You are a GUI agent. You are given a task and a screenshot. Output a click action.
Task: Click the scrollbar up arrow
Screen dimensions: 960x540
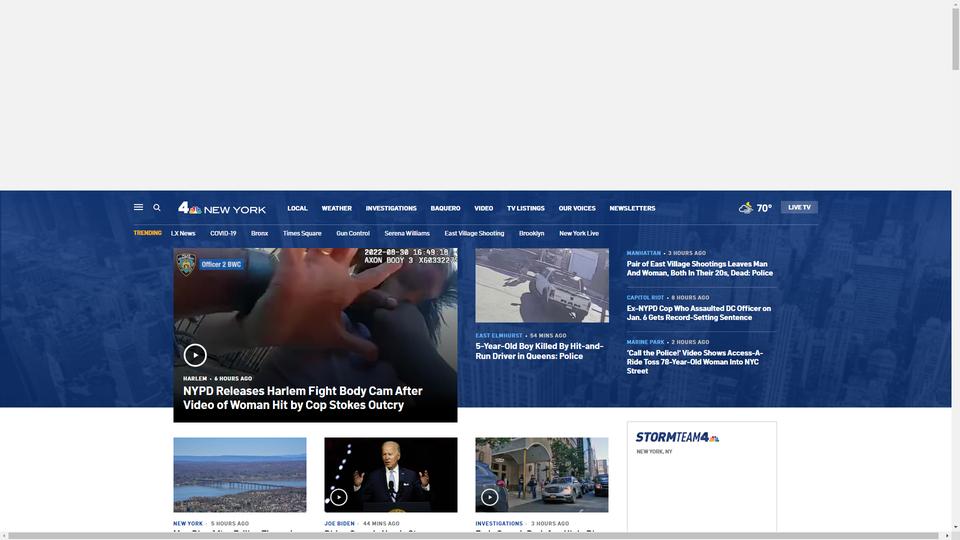(x=955, y=4)
